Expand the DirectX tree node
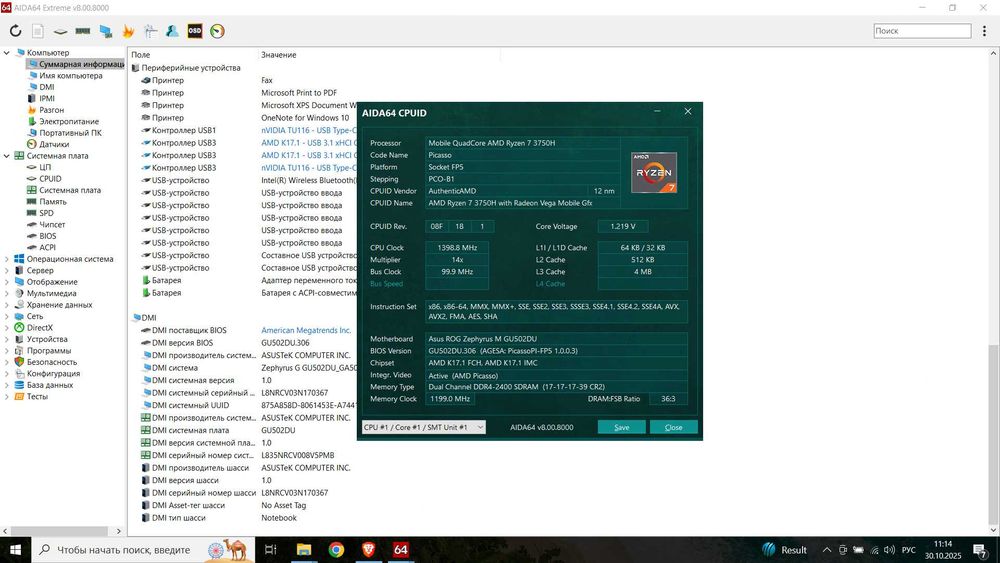1000x563 pixels. click(6, 328)
